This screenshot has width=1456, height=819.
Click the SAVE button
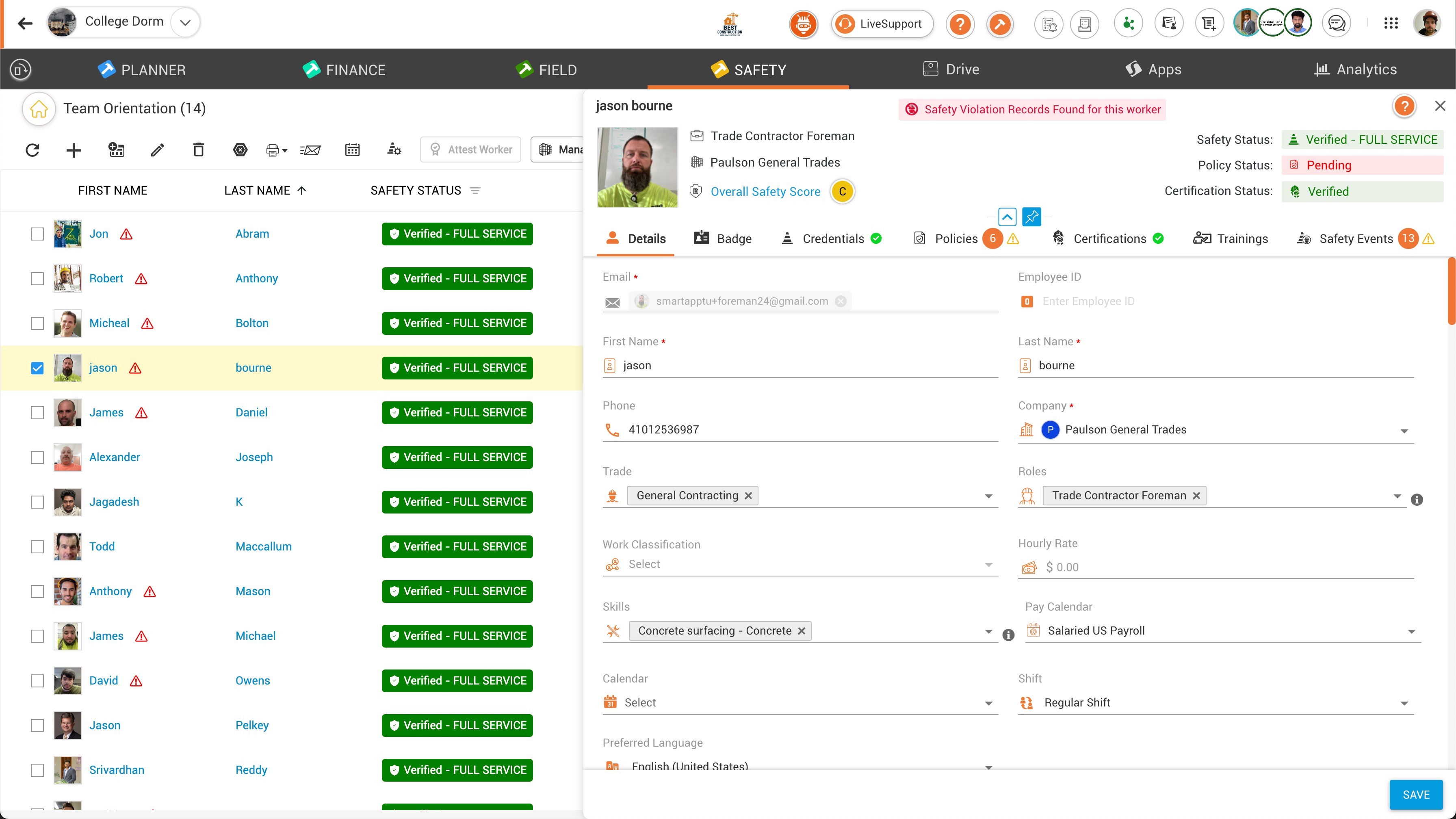click(1416, 795)
